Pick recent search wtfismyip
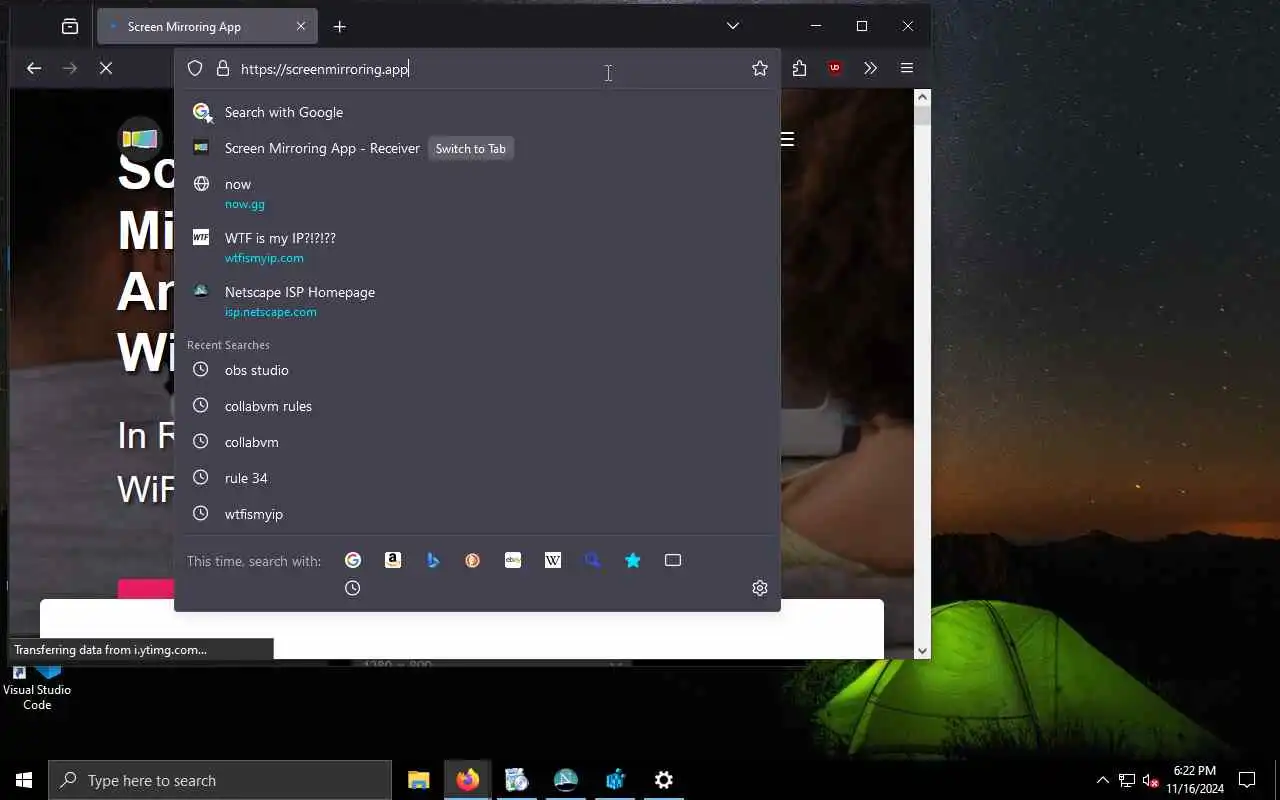 (477, 514)
